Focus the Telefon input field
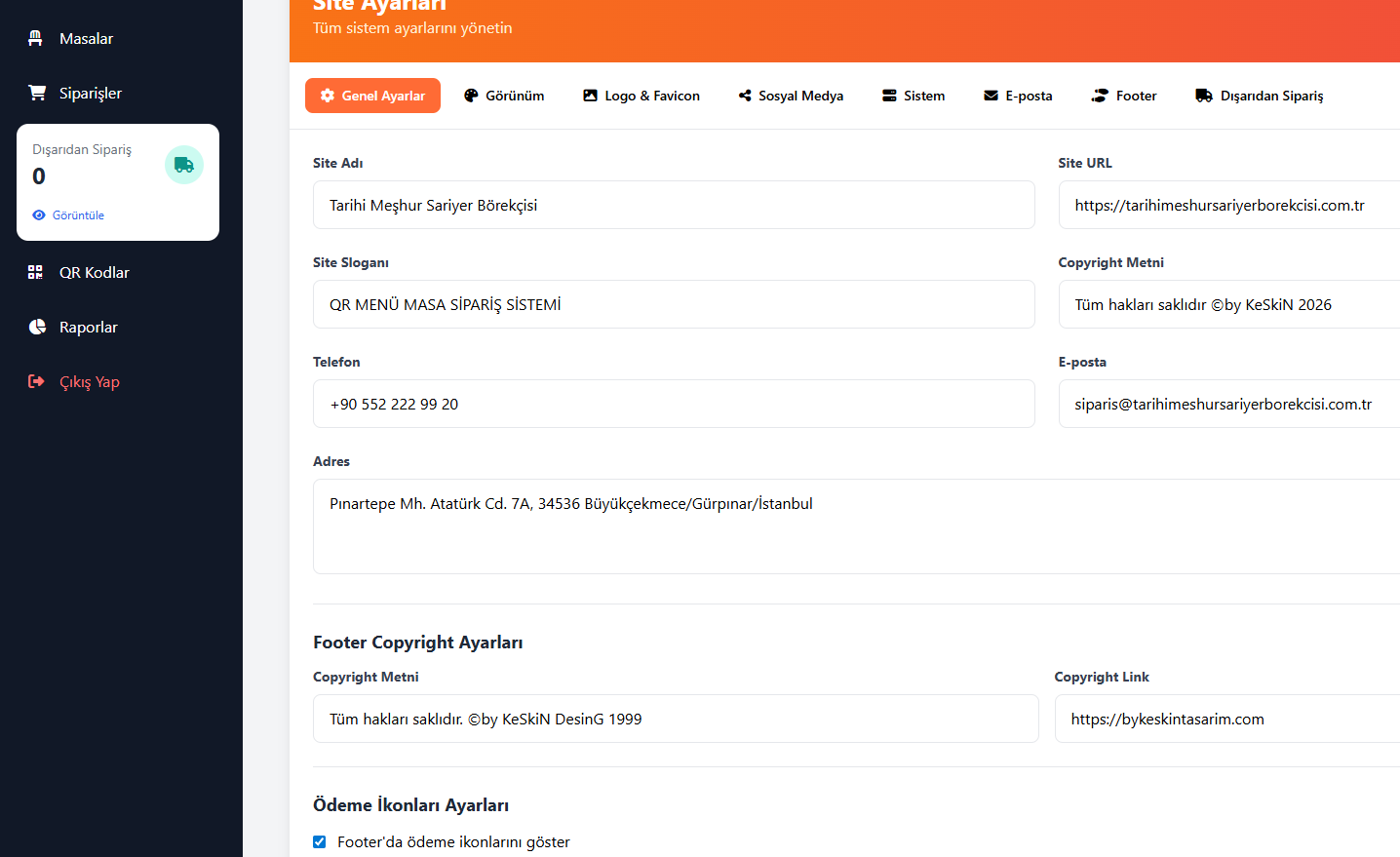 (x=673, y=404)
